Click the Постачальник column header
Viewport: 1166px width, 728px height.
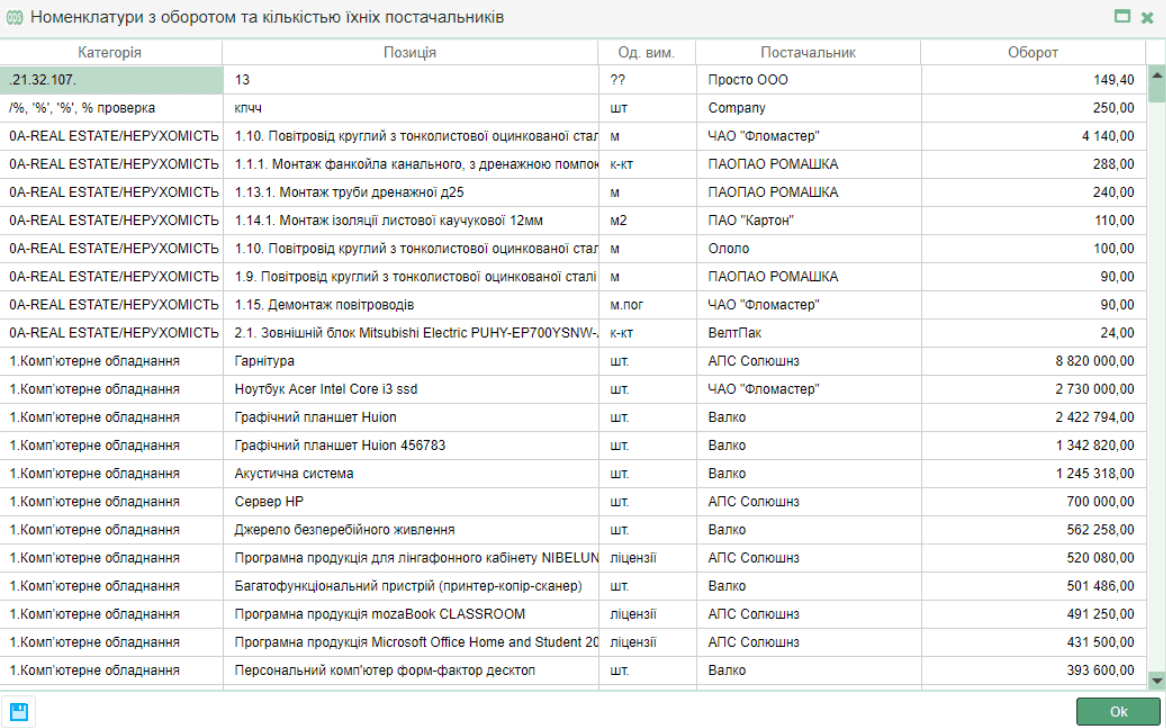click(808, 53)
